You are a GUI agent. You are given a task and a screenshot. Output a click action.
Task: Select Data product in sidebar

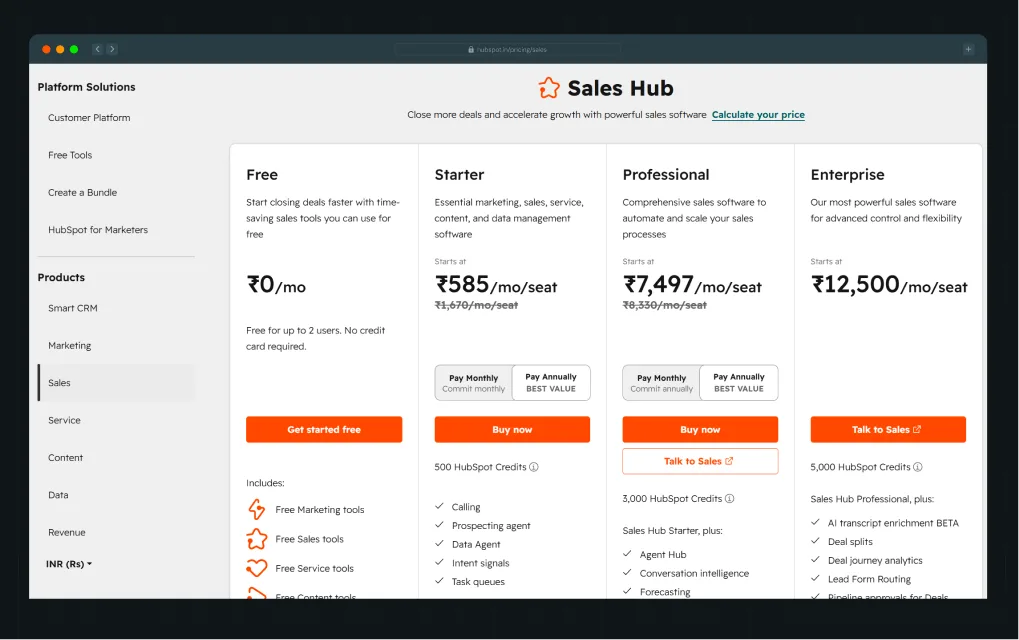click(x=58, y=495)
